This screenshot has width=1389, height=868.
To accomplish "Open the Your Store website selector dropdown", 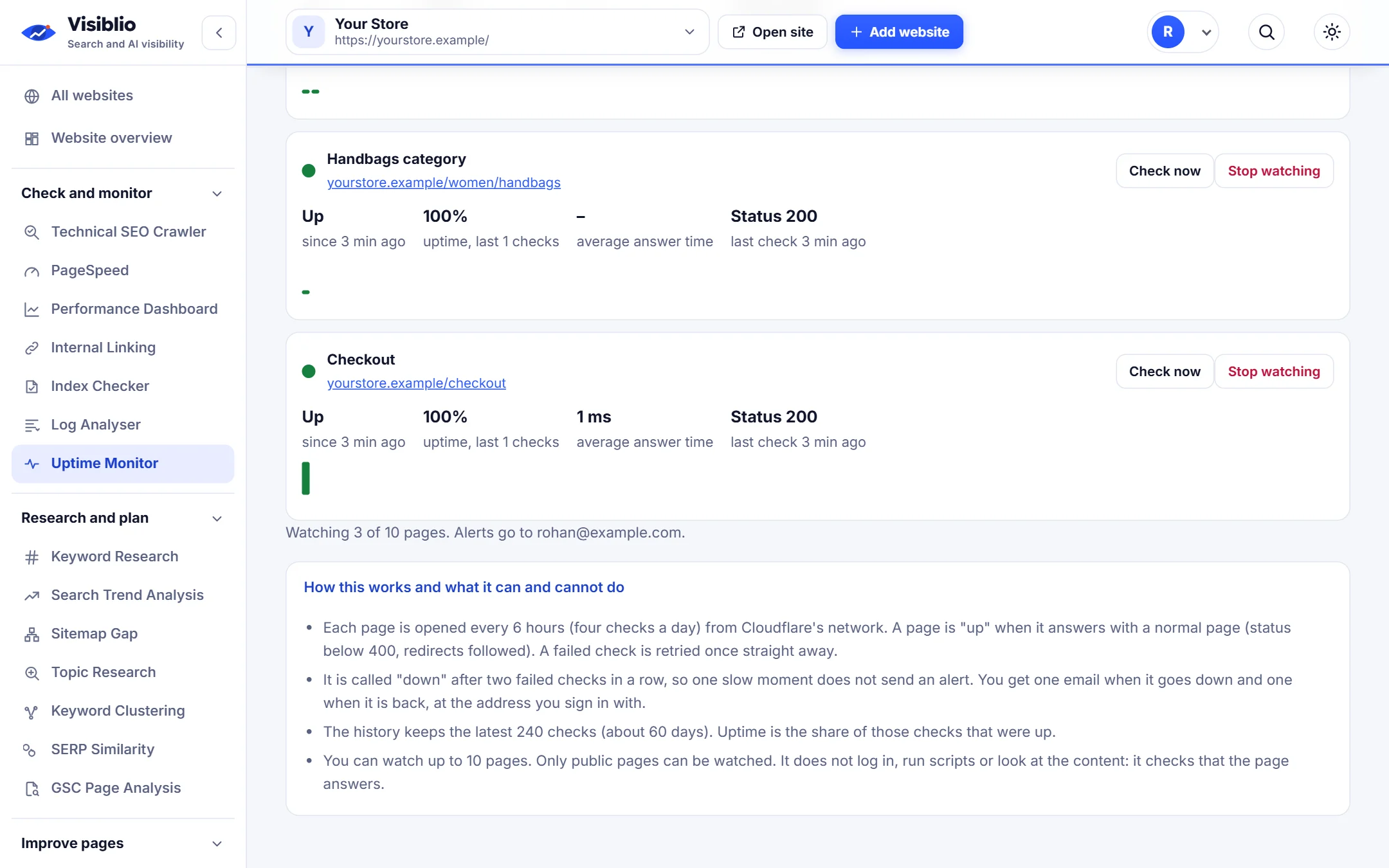I will [x=497, y=32].
